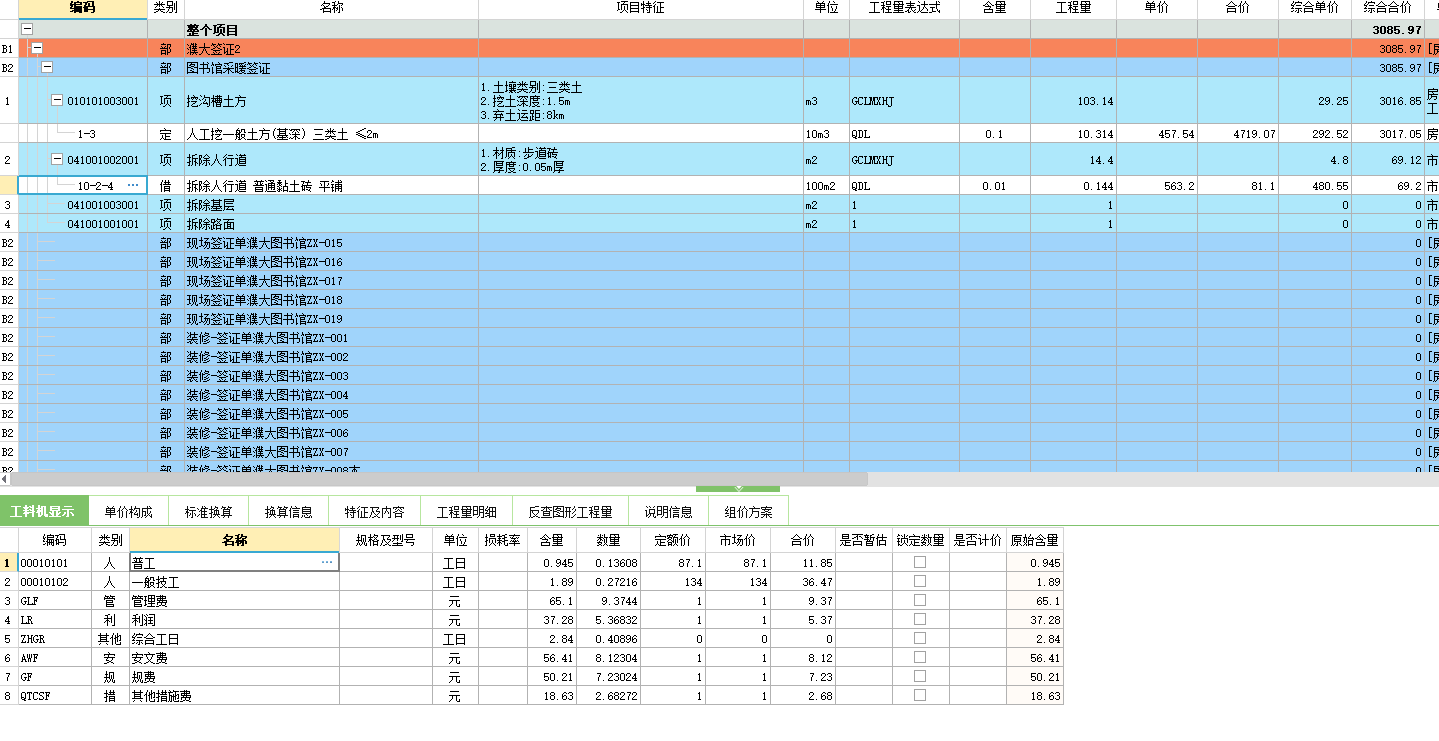This screenshot has width=1439, height=741.
Task: Select row 装修-签证单濮大图书馆ZX-002
Action: [x=720, y=357]
